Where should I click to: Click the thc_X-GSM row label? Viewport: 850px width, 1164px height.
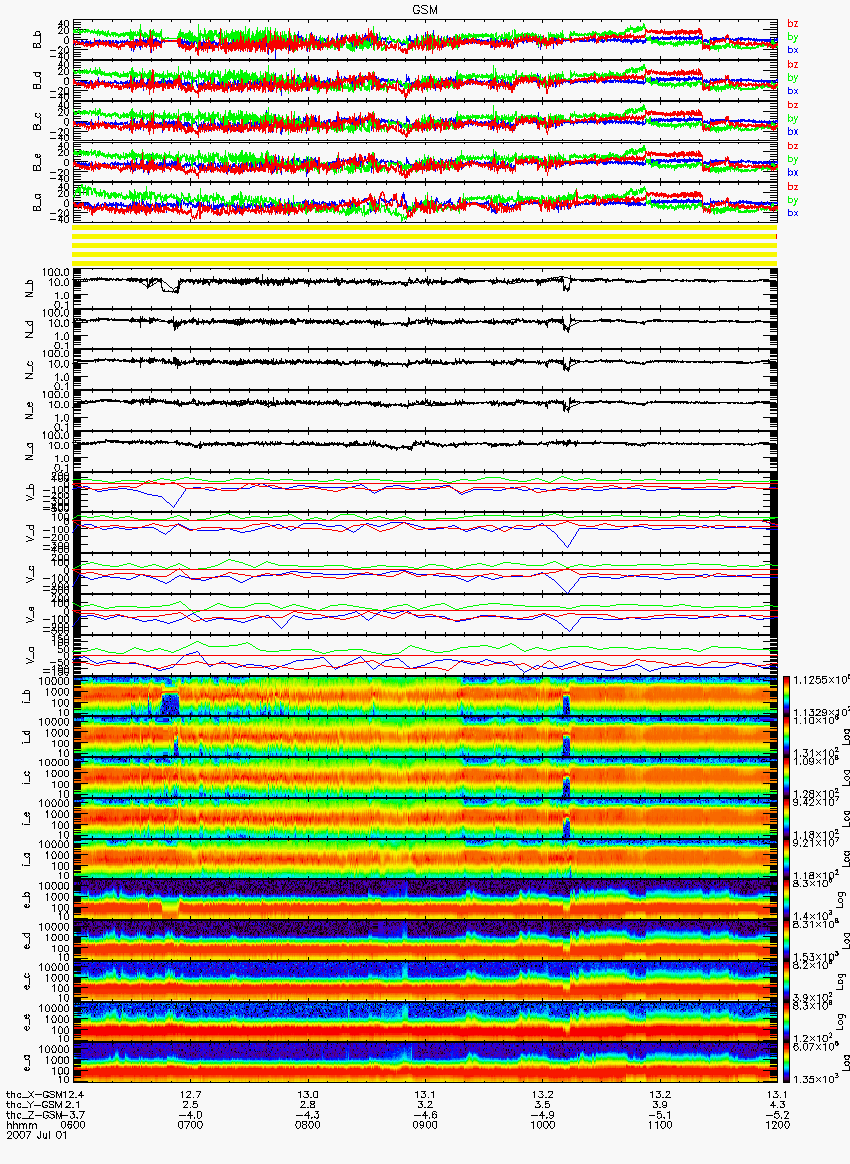tap(34, 1094)
